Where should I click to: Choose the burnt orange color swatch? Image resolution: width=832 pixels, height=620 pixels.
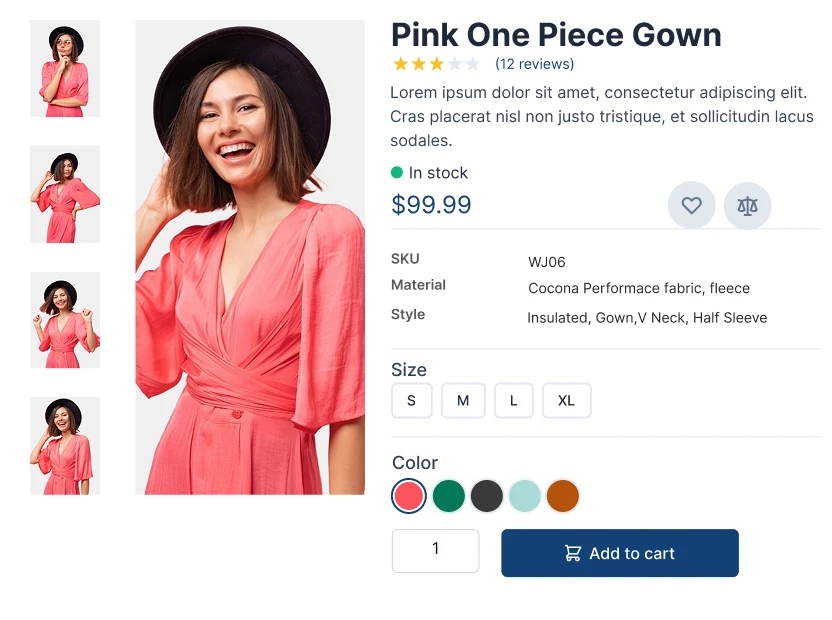coord(563,496)
